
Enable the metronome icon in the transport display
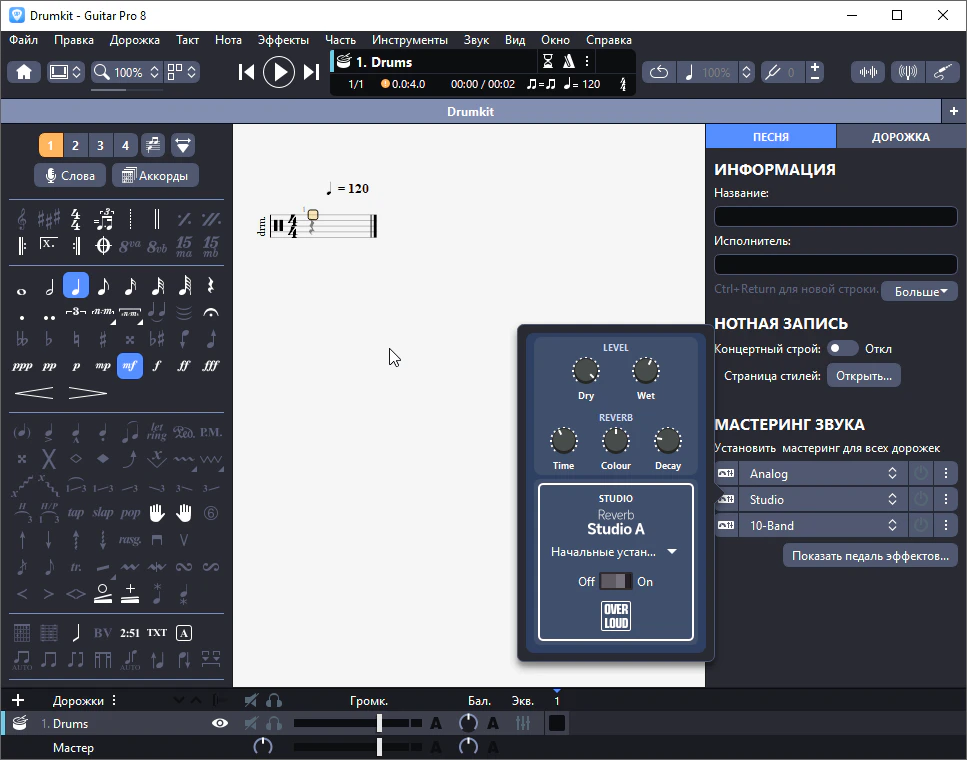click(x=568, y=62)
